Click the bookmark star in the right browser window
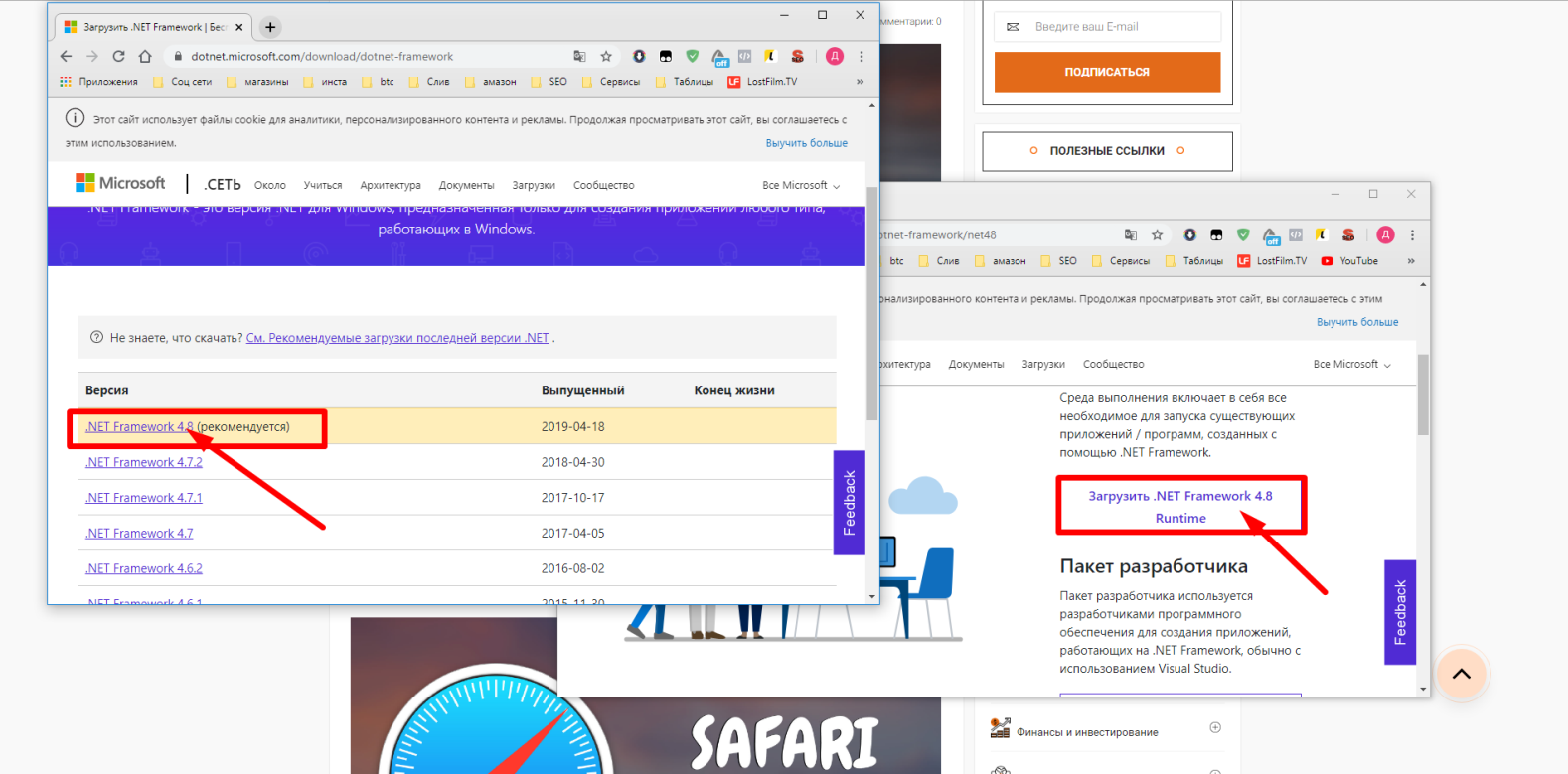Viewport: 1568px width, 774px height. (x=1157, y=234)
